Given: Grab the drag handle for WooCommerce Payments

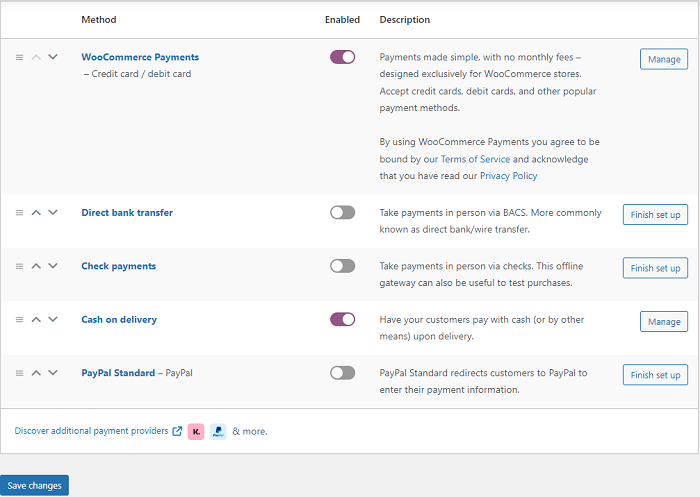Looking at the screenshot, I should 19,57.
